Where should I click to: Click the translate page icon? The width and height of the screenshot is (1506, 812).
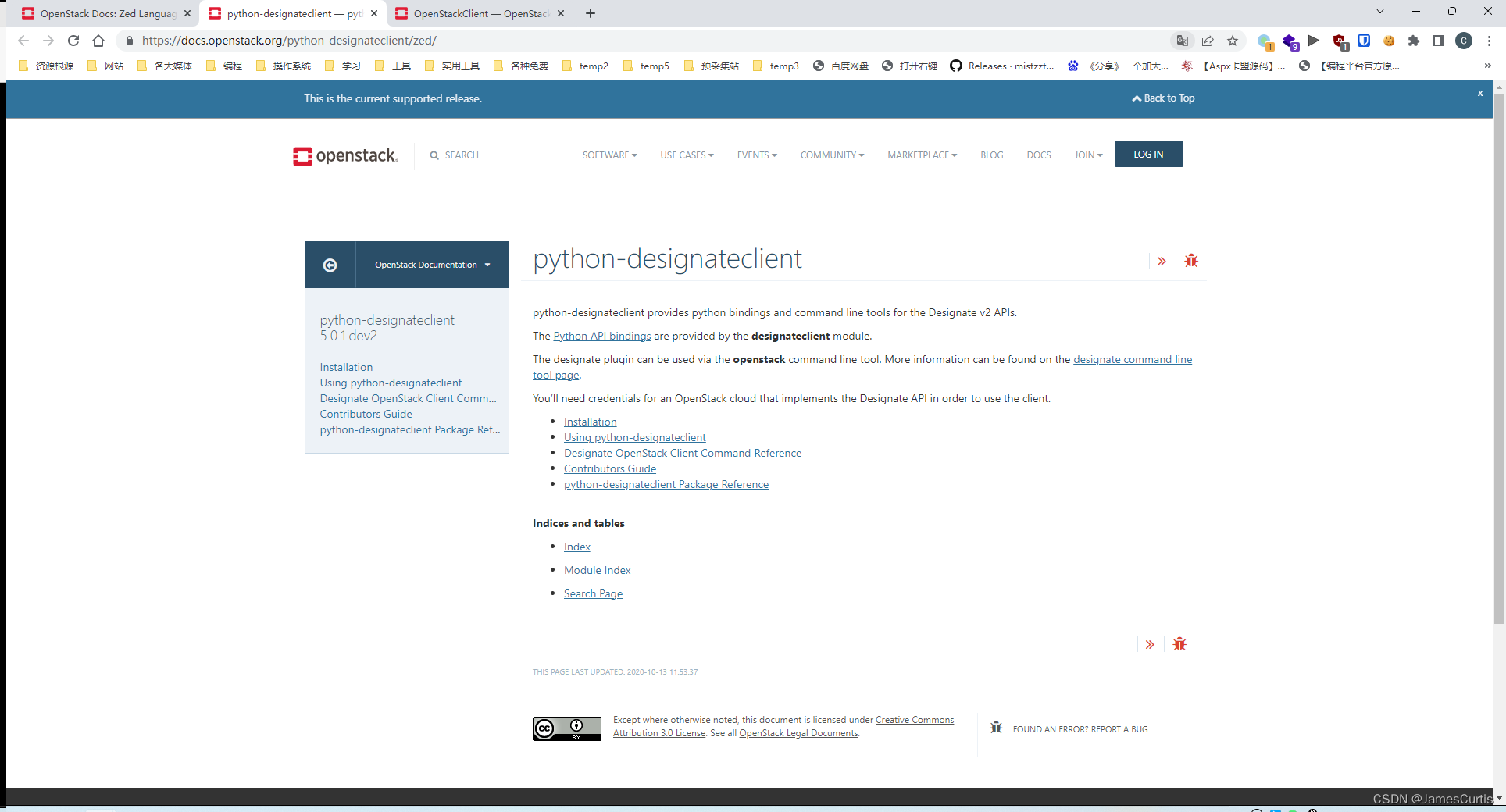tap(1183, 41)
